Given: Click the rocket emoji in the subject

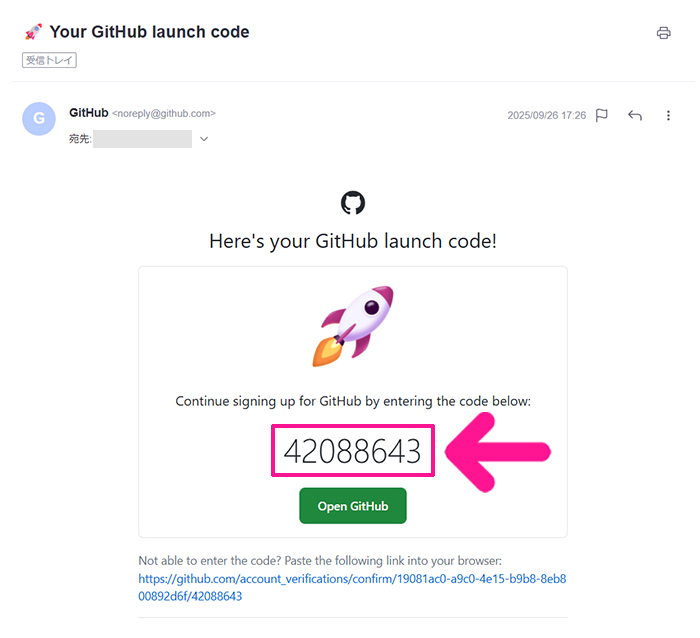Looking at the screenshot, I should point(32,32).
